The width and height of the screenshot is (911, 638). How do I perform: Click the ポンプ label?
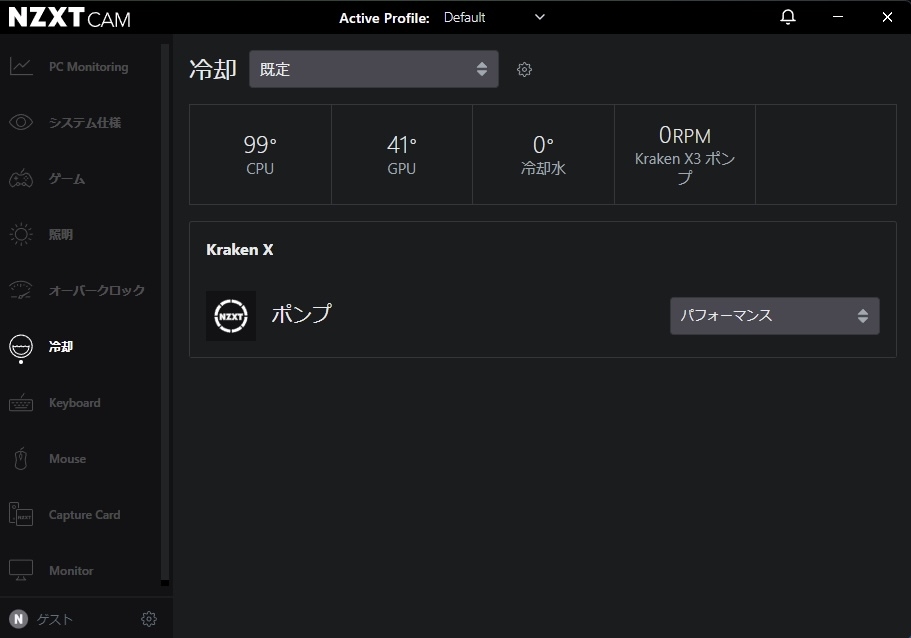[x=302, y=314]
